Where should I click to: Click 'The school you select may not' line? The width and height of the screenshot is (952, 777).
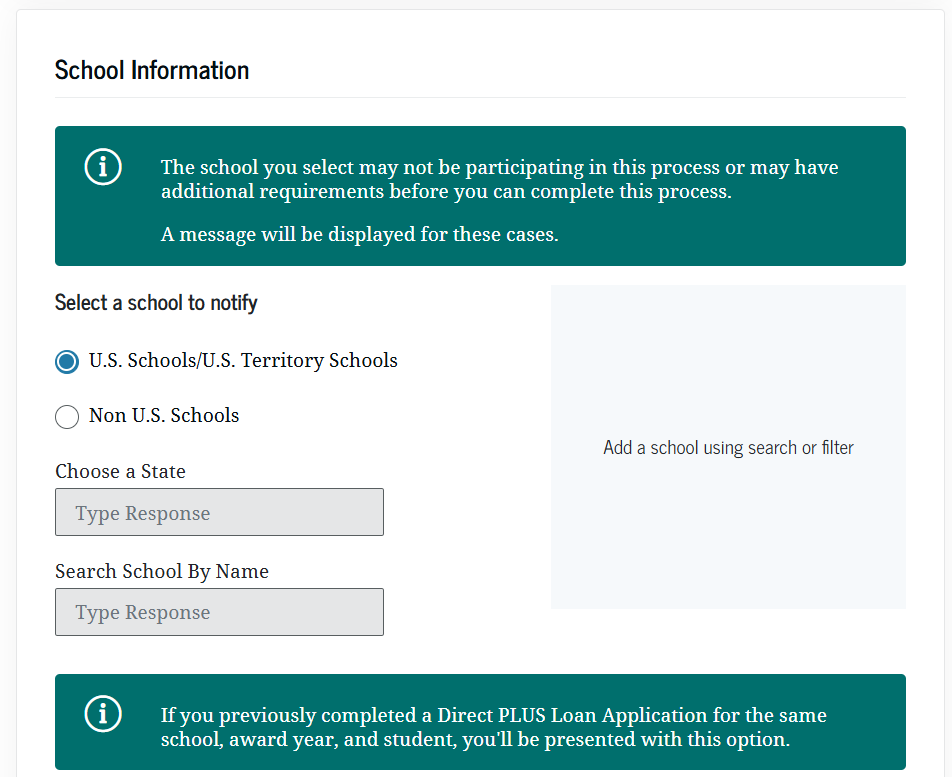[x=499, y=167]
